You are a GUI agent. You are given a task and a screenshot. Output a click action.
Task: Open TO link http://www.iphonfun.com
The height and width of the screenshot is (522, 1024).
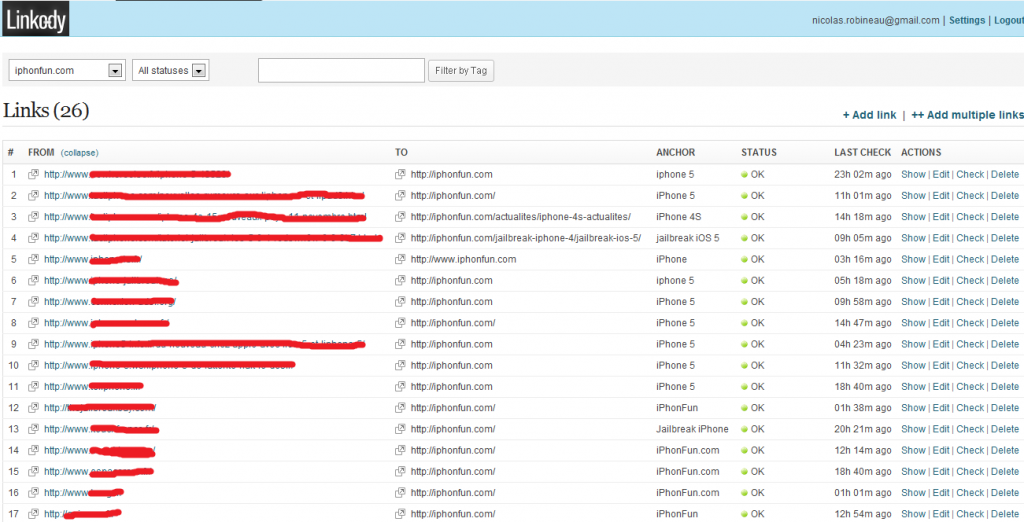[x=463, y=259]
